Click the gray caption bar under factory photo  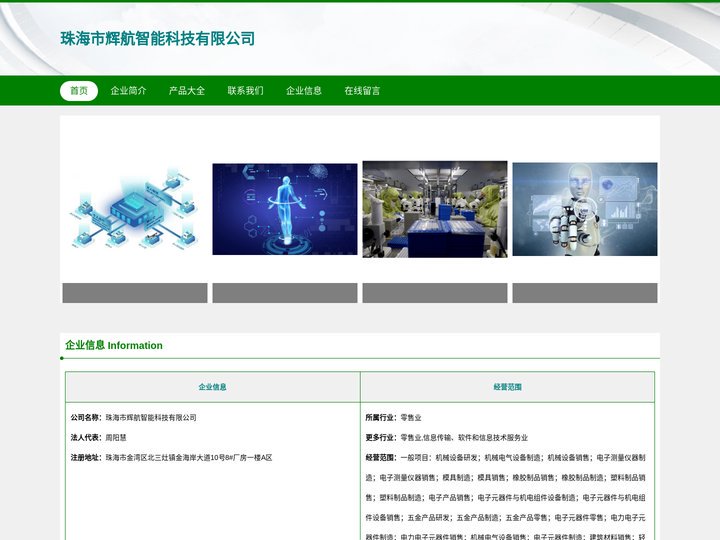pos(435,293)
